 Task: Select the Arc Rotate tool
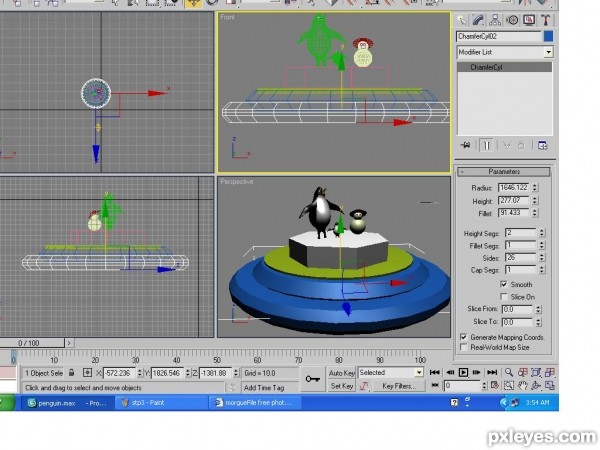tap(536, 385)
